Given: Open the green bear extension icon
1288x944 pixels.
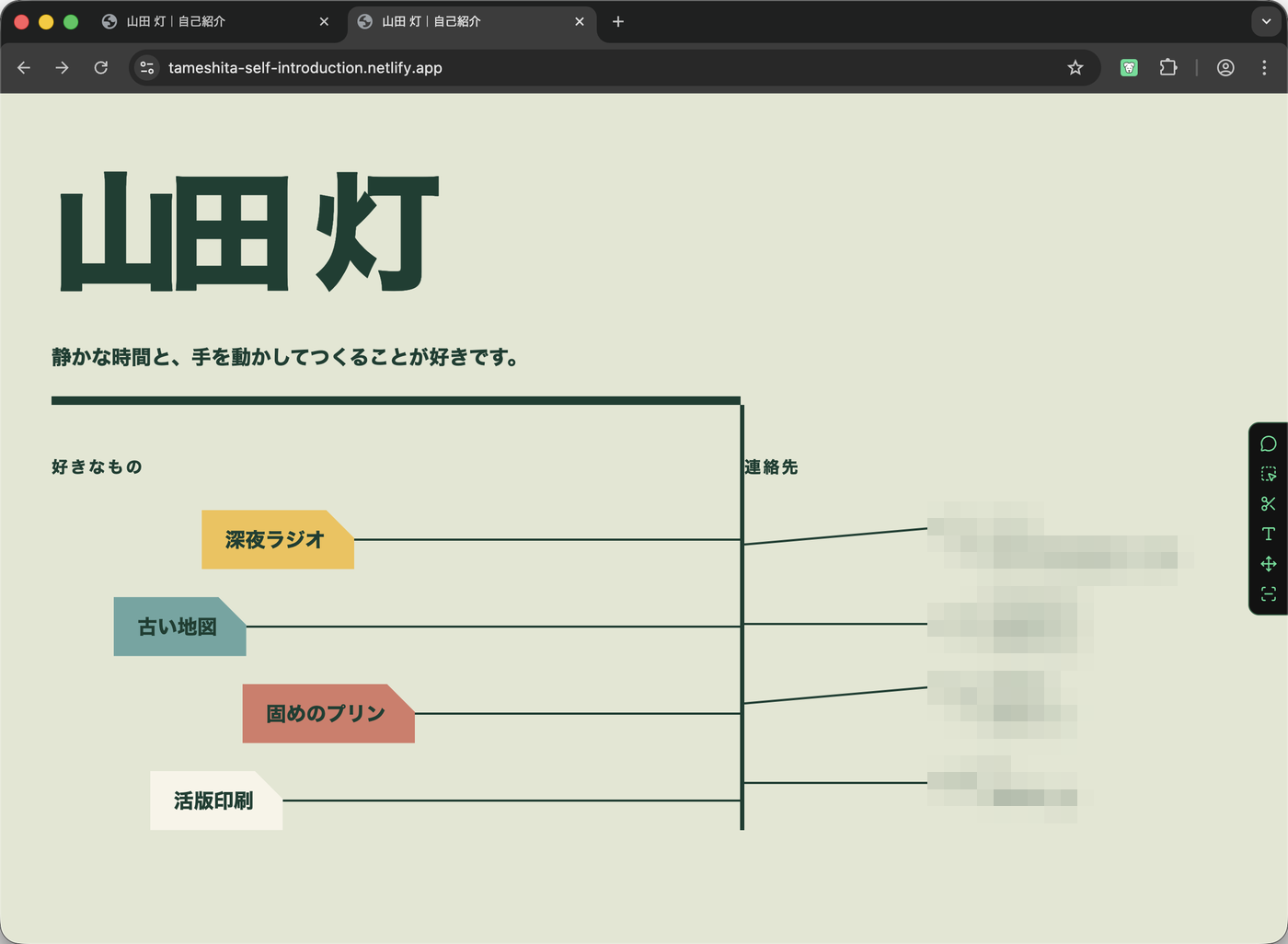Looking at the screenshot, I should pos(1129,67).
